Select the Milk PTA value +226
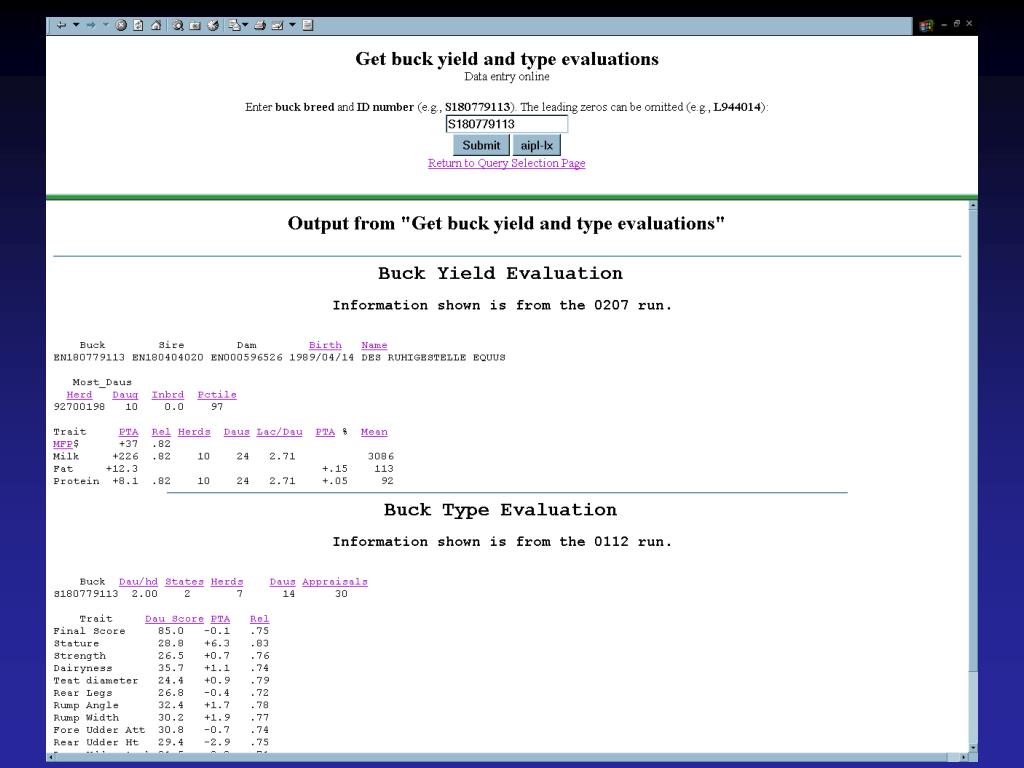The image size is (1024, 768). tap(125, 456)
